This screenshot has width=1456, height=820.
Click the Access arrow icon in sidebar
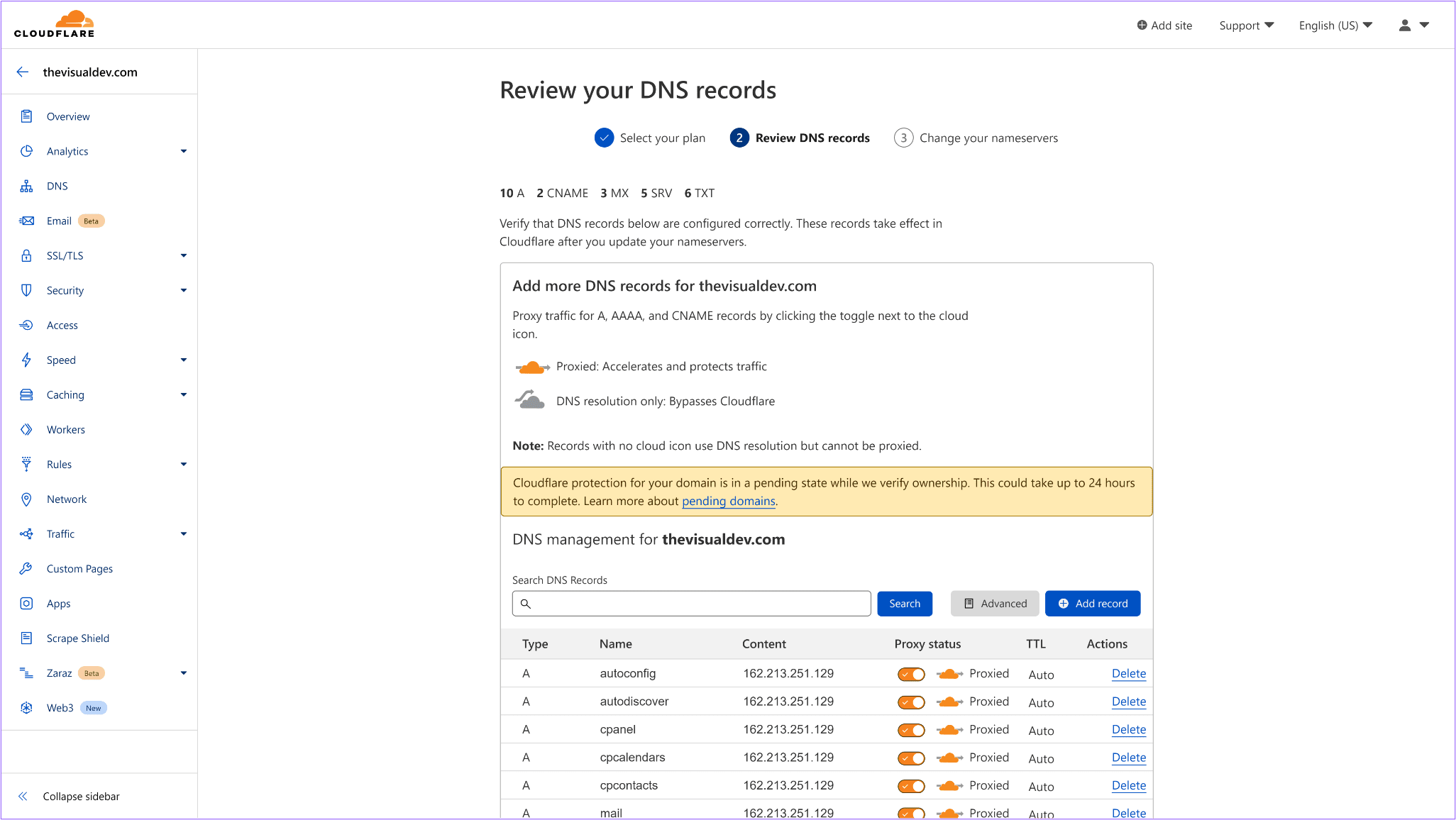[x=26, y=325]
